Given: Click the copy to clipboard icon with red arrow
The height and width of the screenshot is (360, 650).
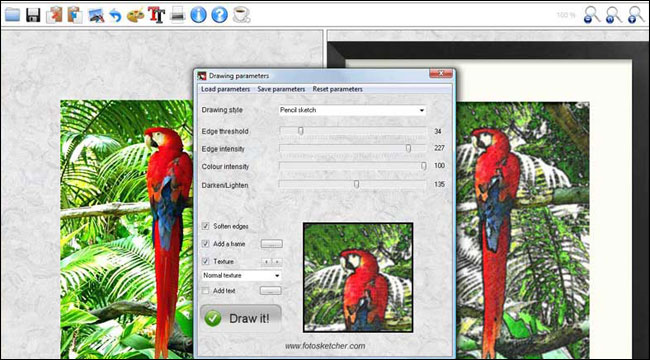Looking at the screenshot, I should tap(54, 15).
